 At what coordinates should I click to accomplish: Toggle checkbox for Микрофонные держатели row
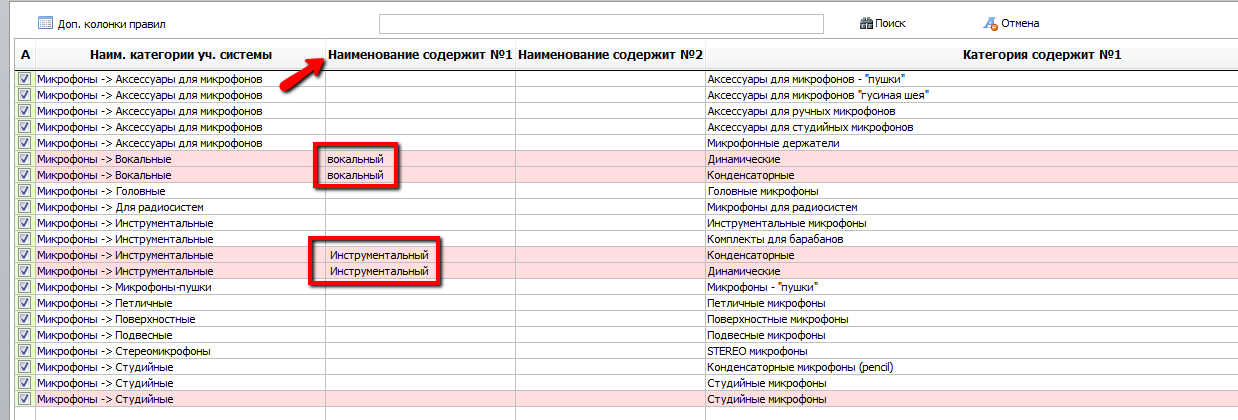[25, 143]
